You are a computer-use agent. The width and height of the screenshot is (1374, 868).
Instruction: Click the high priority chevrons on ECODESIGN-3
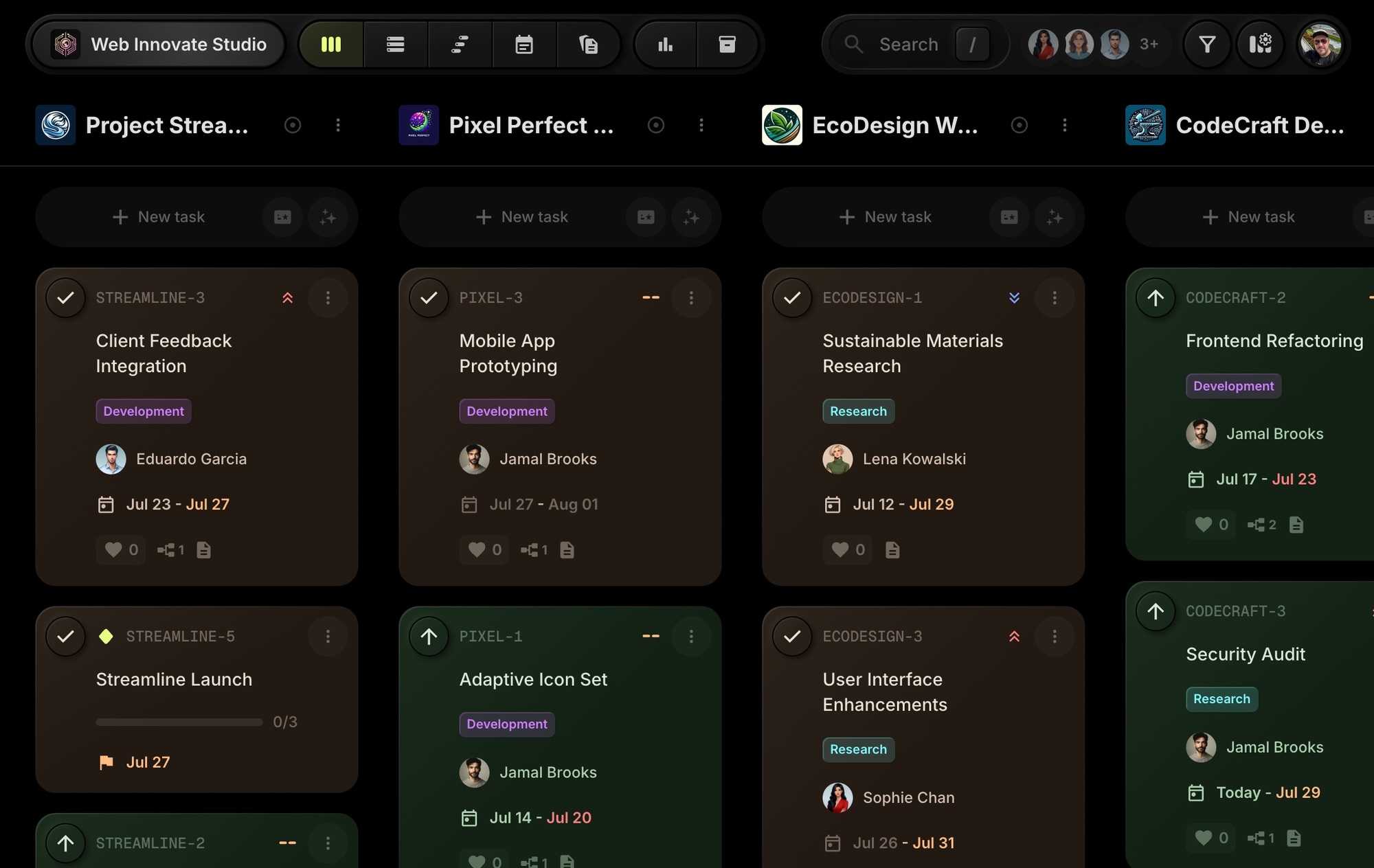1014,636
